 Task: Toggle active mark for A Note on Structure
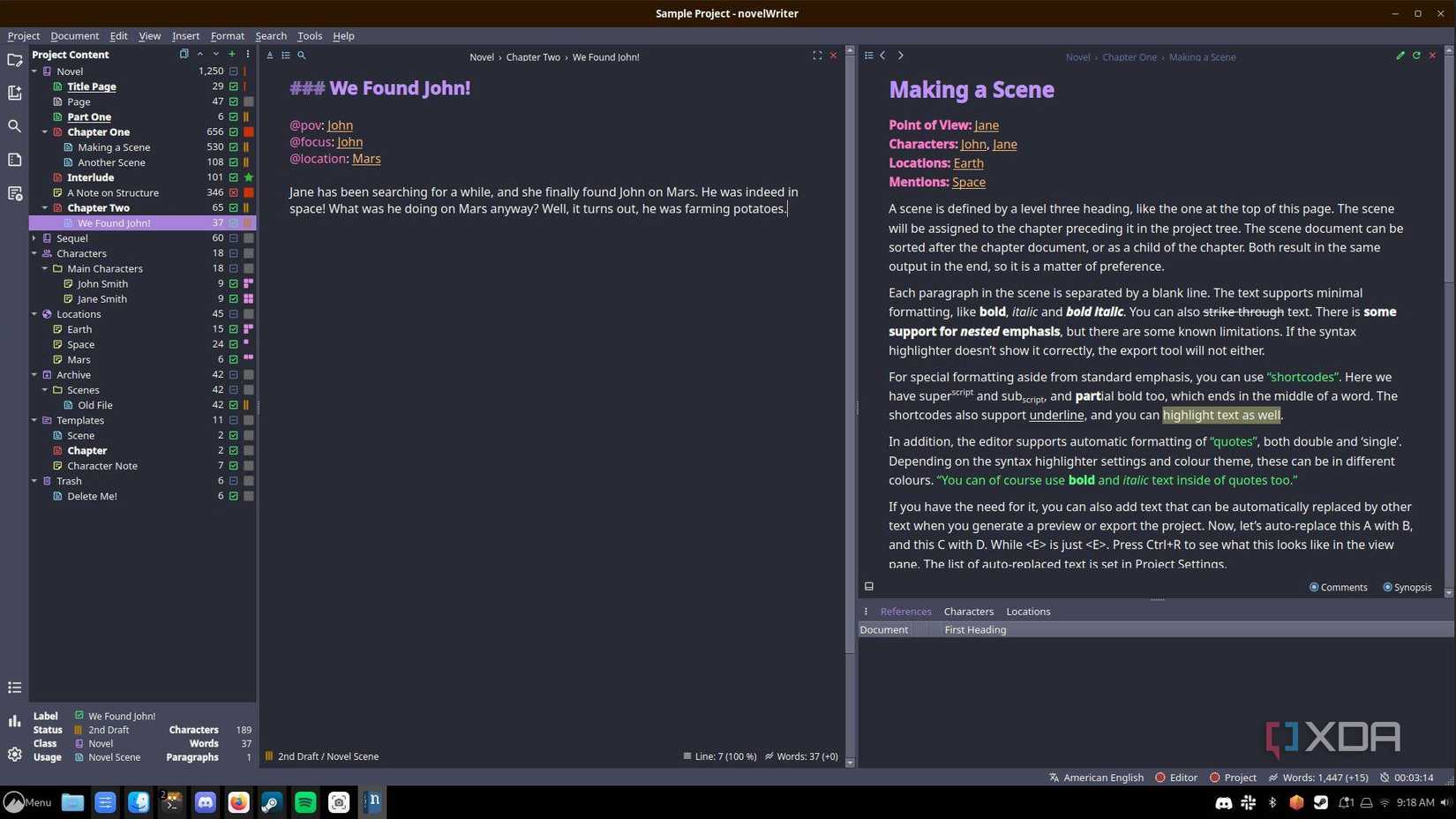click(x=234, y=192)
